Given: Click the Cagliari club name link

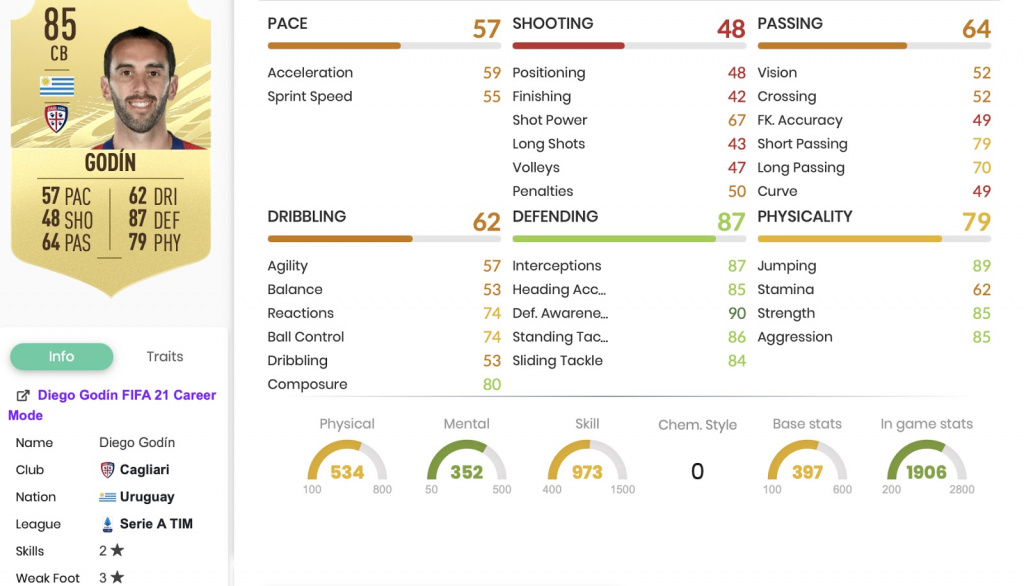Looking at the screenshot, I should tap(144, 470).
